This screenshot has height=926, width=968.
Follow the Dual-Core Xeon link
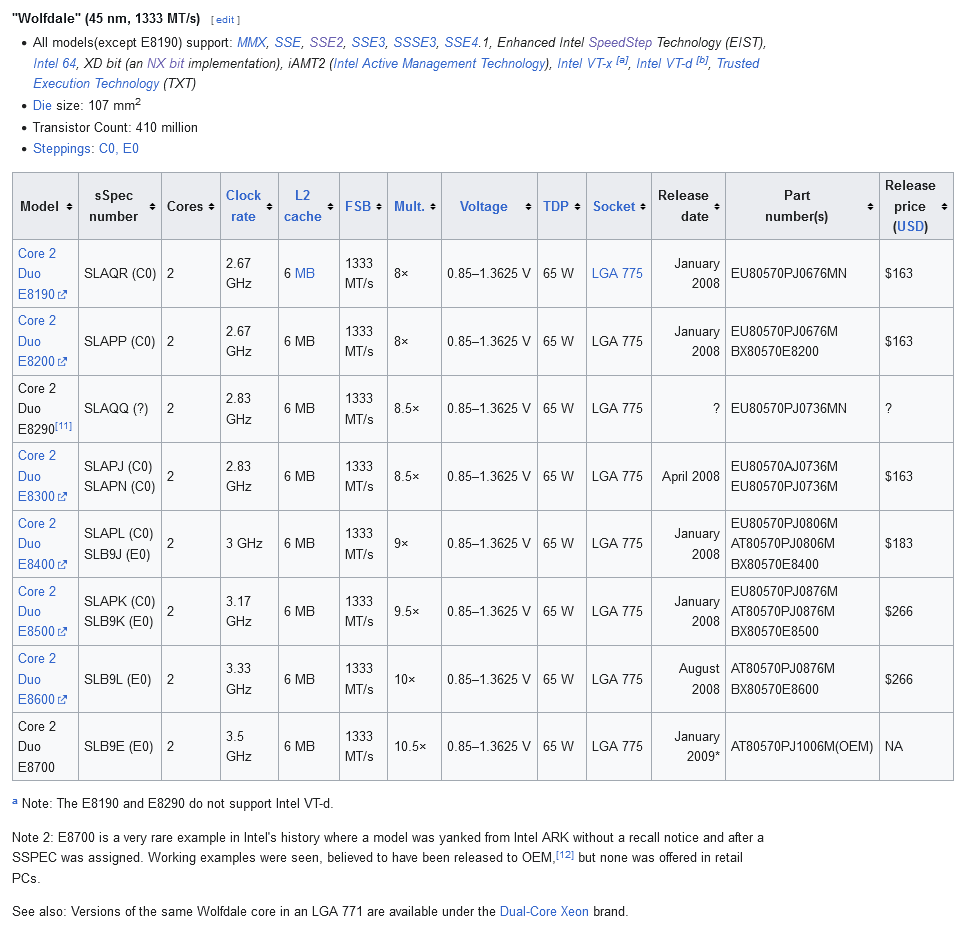[544, 912]
